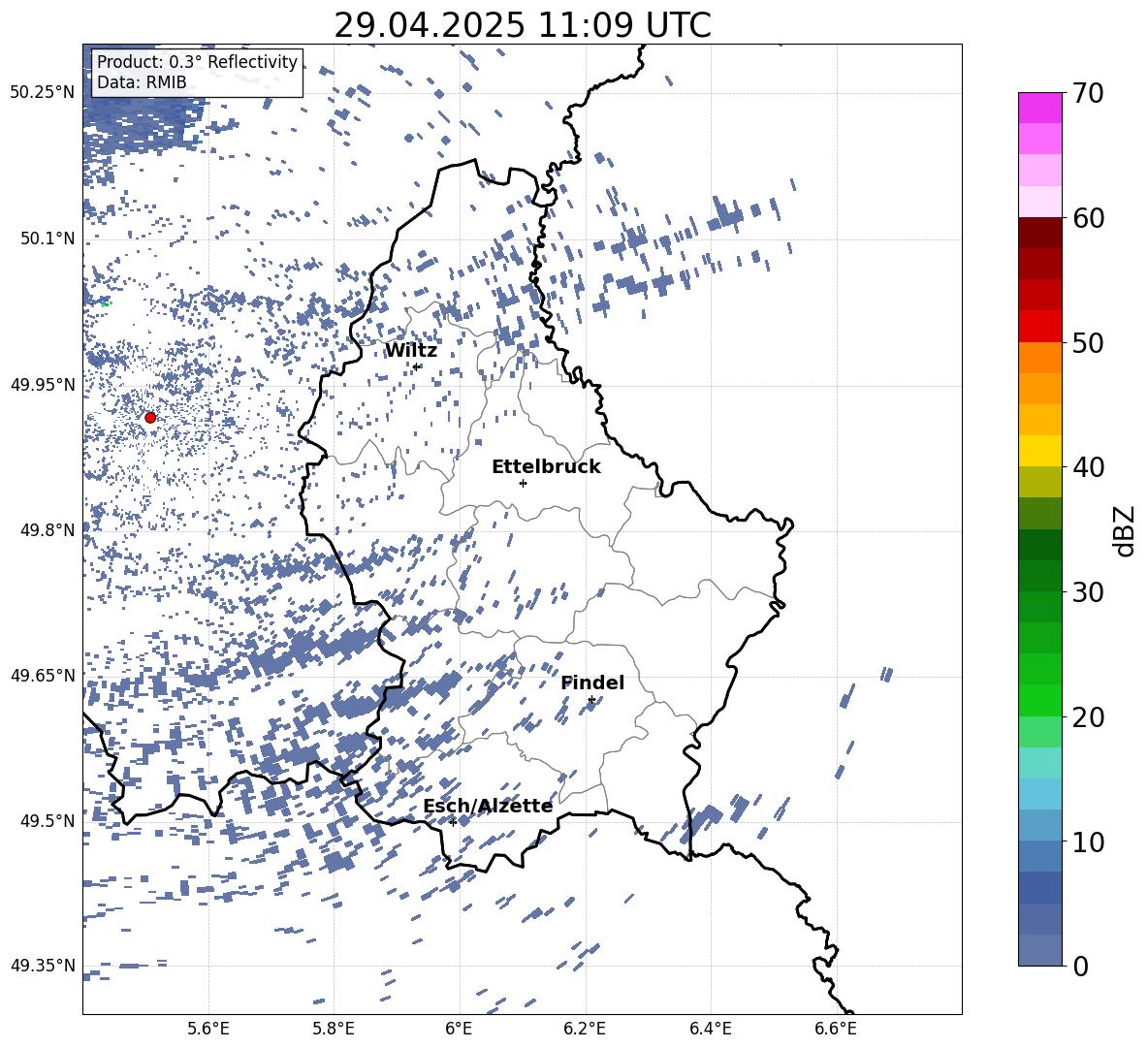Click the magenta top colorbar segment
Screen dimensions: 1148x1048
(1039, 108)
